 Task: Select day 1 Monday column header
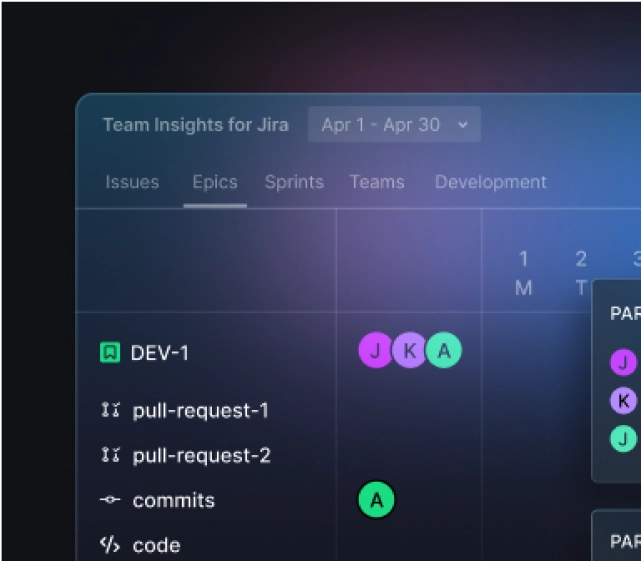[523, 273]
